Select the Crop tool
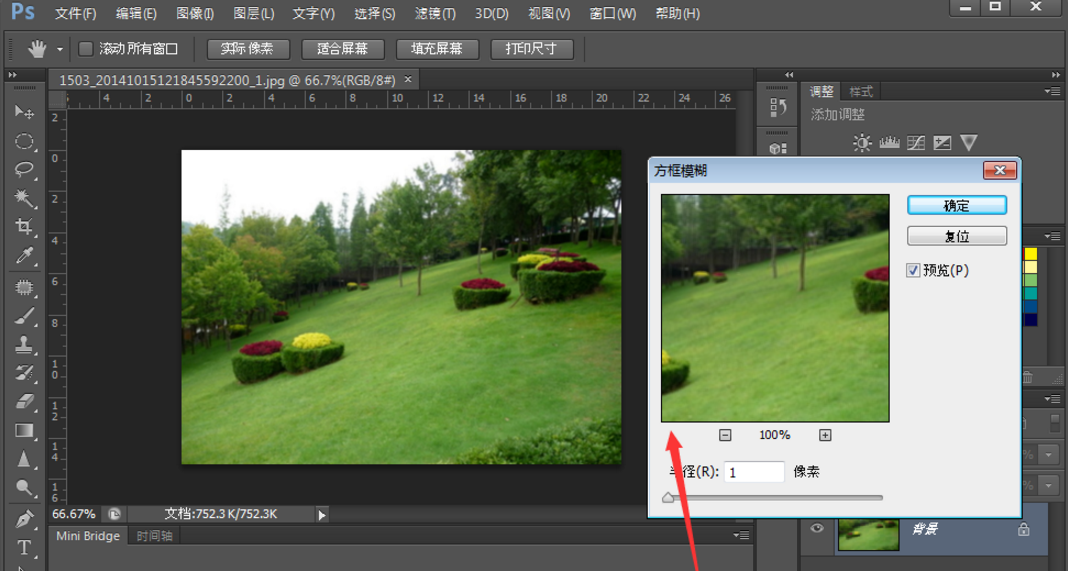 tap(24, 228)
